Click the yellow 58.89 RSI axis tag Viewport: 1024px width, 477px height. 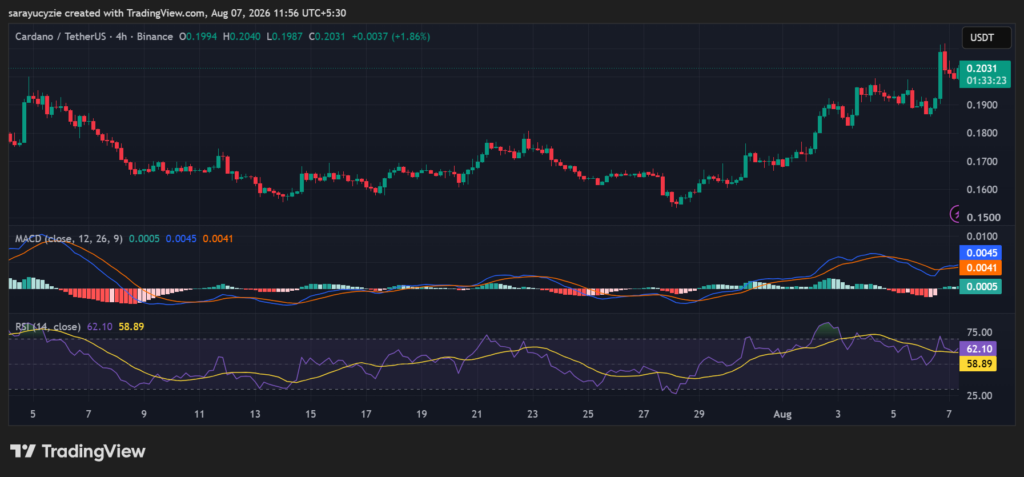(x=978, y=364)
